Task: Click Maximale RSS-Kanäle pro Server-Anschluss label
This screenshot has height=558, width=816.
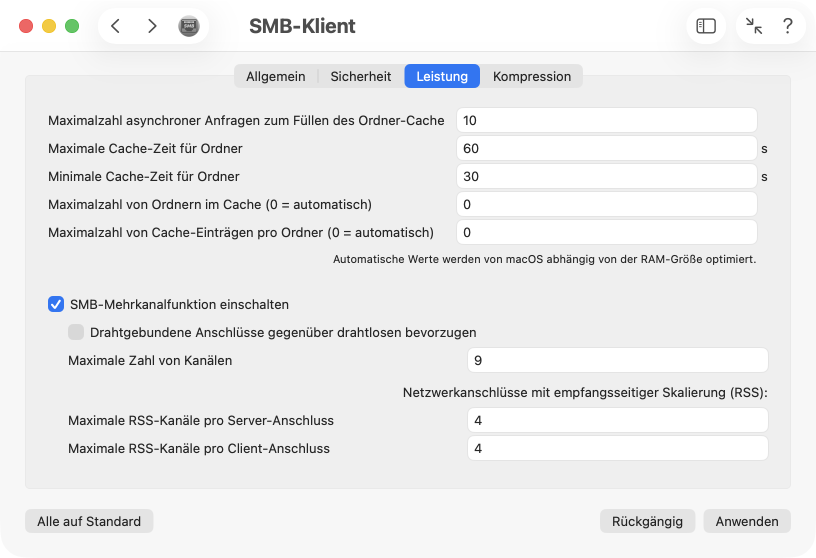Action: tap(201, 420)
